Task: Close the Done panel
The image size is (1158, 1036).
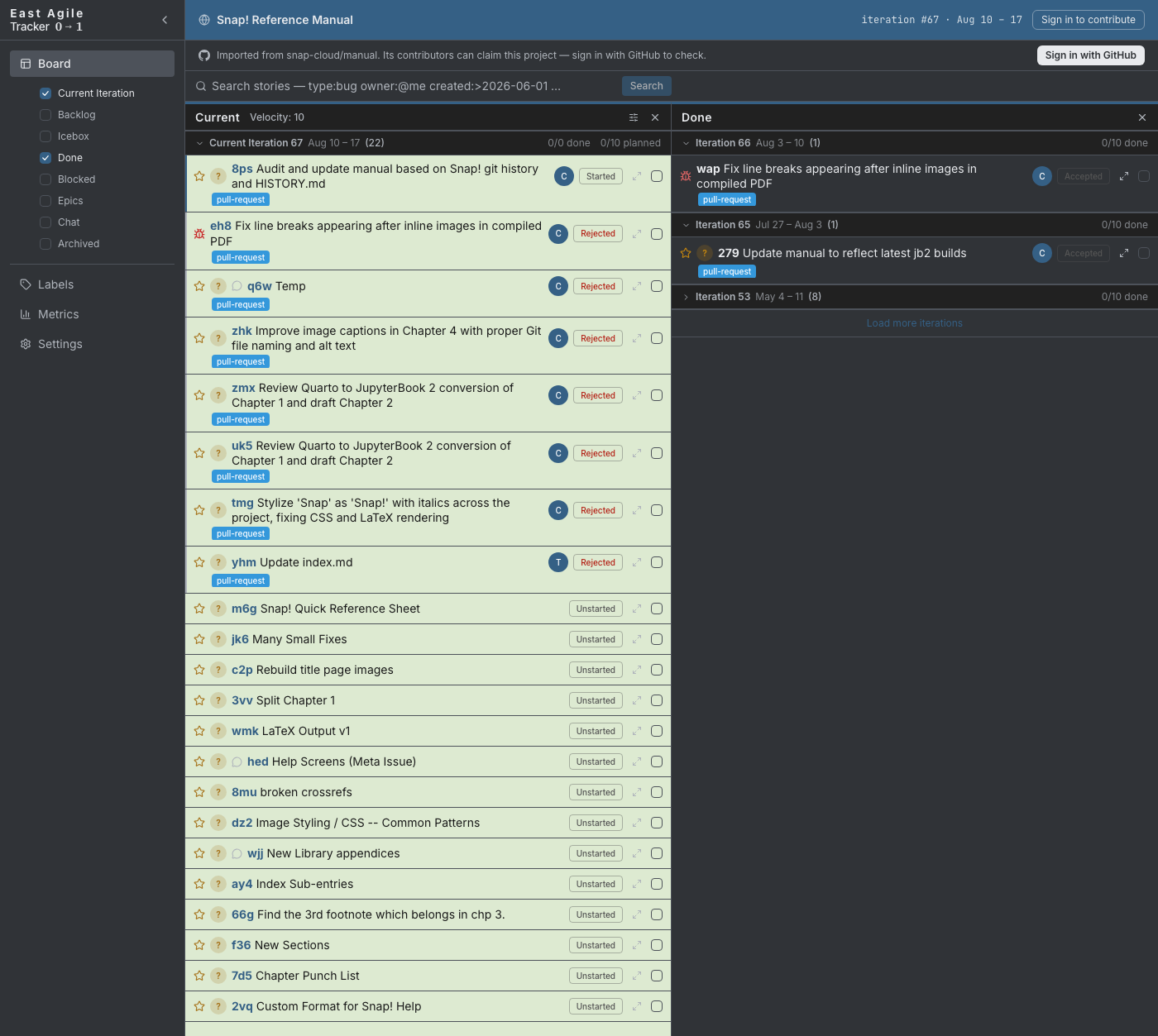Action: (x=1142, y=117)
